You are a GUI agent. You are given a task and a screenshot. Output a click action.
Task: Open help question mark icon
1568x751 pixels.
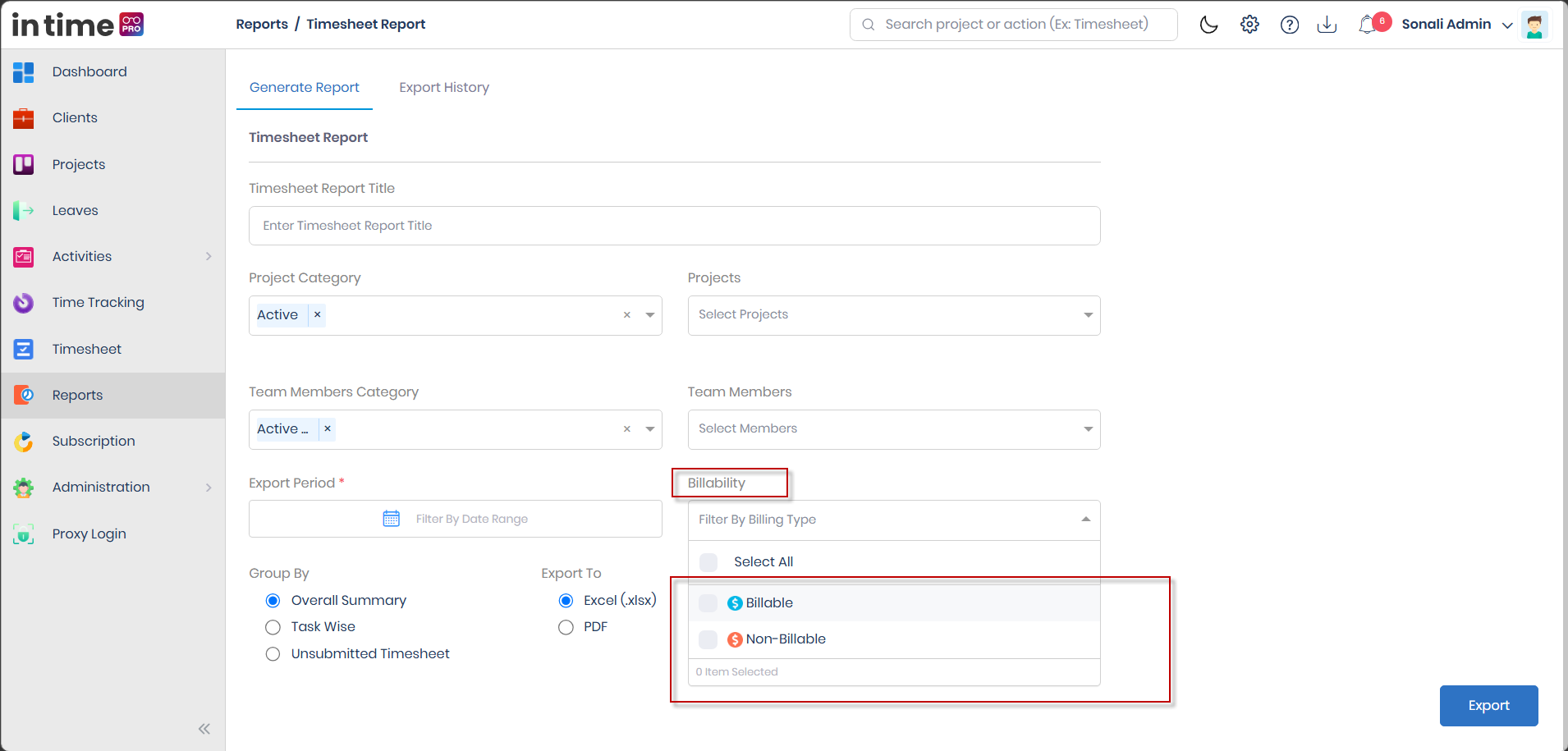pyautogui.click(x=1290, y=25)
